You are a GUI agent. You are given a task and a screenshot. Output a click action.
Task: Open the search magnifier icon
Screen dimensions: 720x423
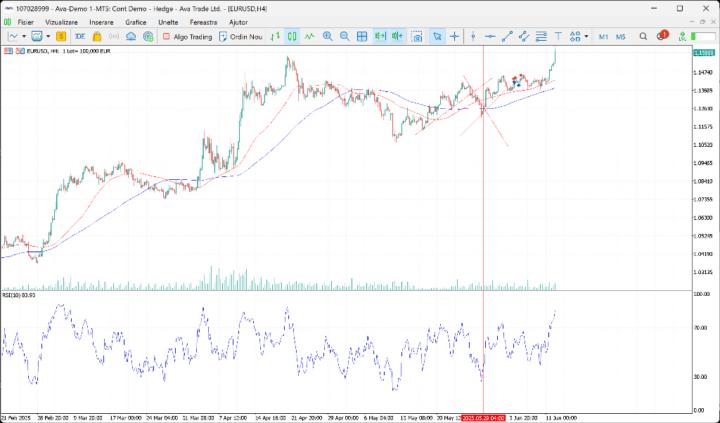[x=643, y=37]
